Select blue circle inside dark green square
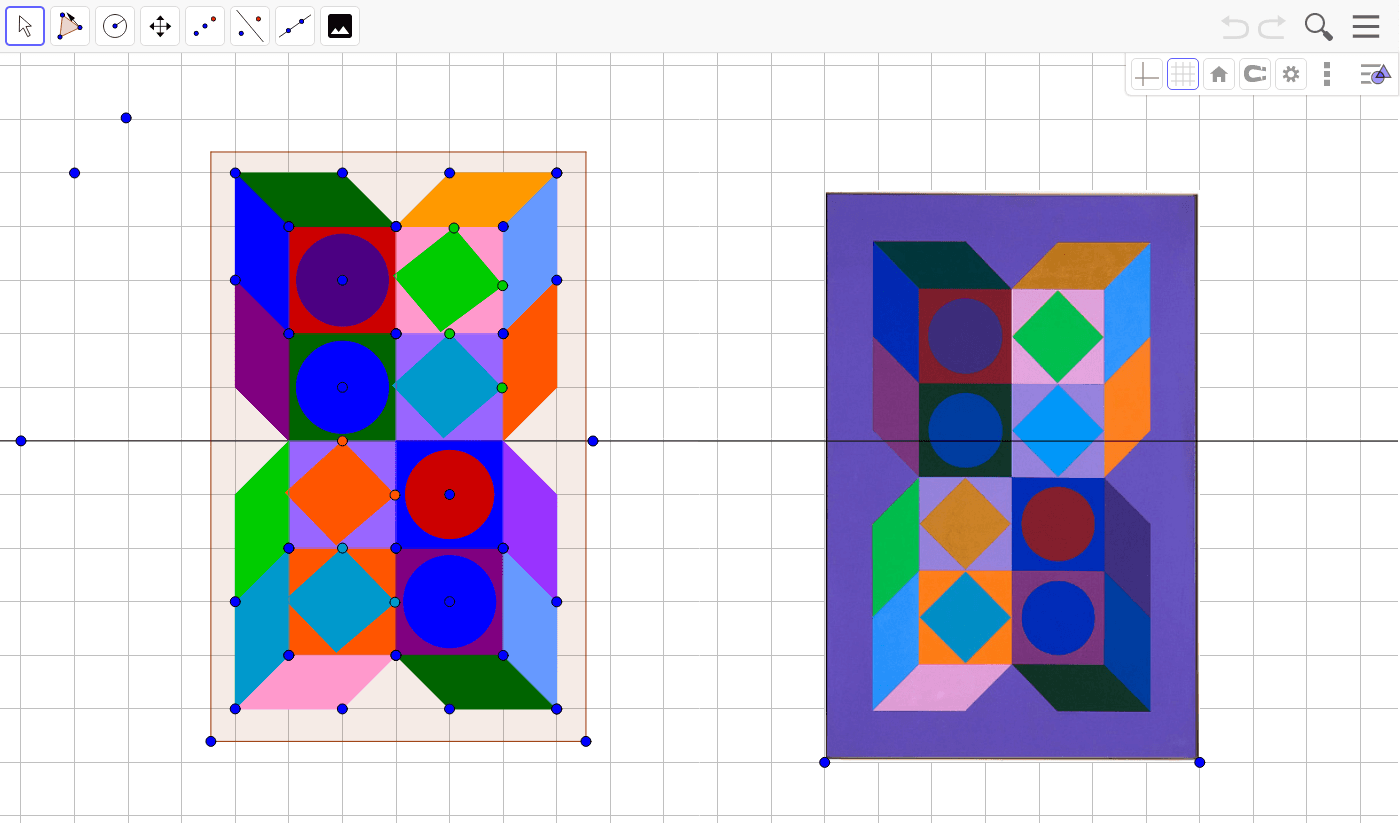This screenshot has width=1400, height=825. point(342,387)
